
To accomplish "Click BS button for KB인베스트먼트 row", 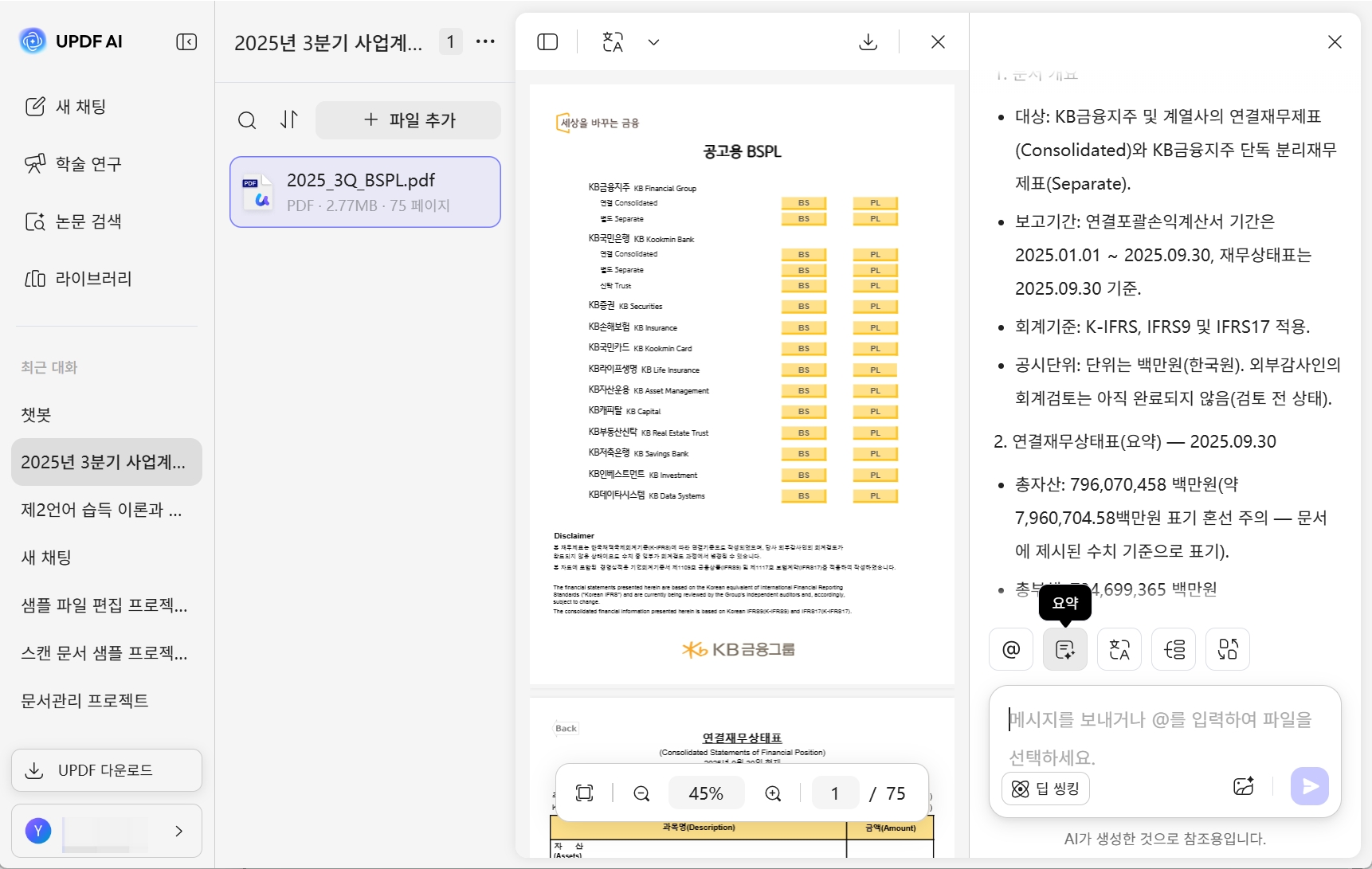I will coord(804,476).
